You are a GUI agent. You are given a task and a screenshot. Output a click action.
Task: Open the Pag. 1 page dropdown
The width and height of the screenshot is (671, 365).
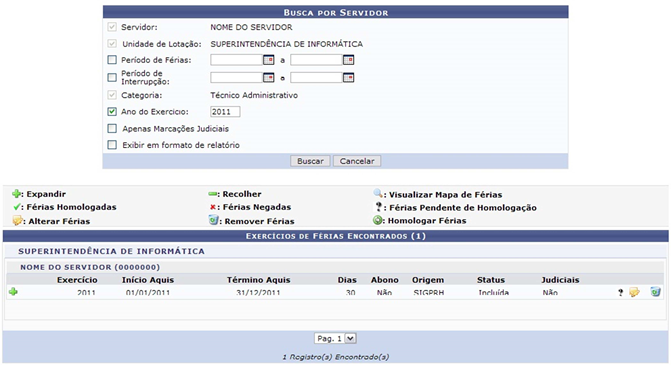pyautogui.click(x=335, y=338)
